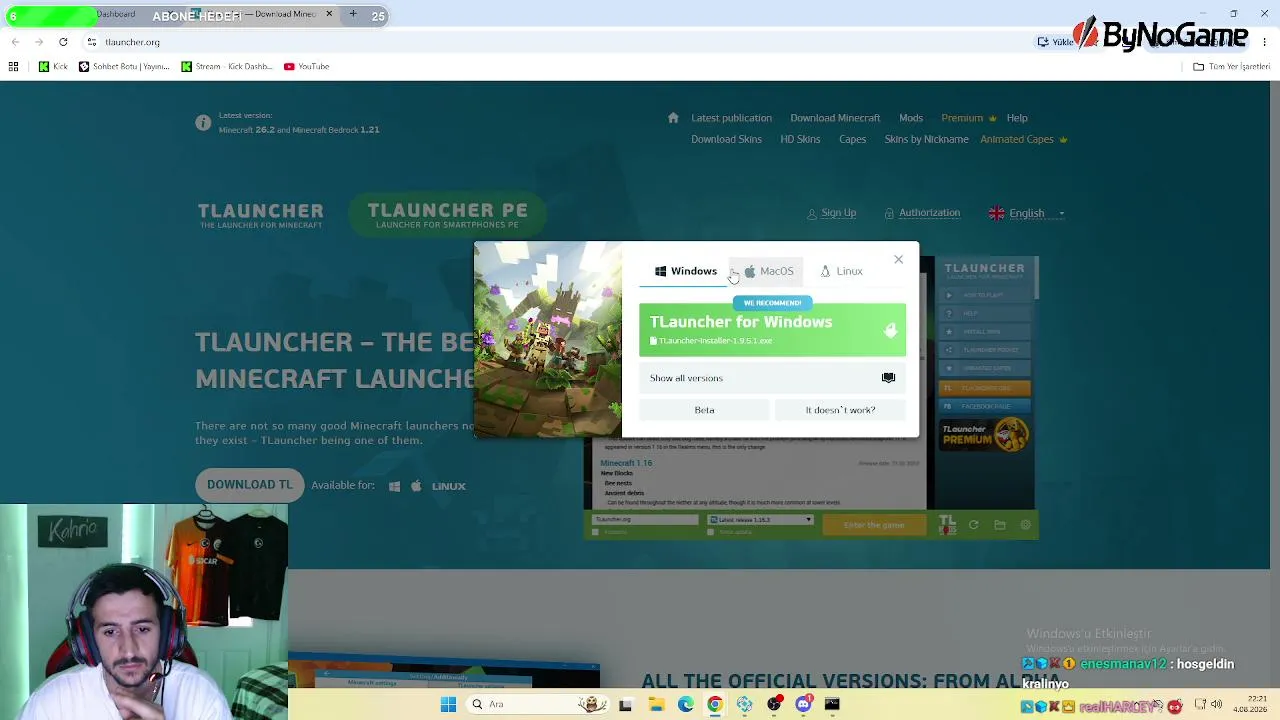Open the Chrome three-dot menu

click(x=1265, y=42)
